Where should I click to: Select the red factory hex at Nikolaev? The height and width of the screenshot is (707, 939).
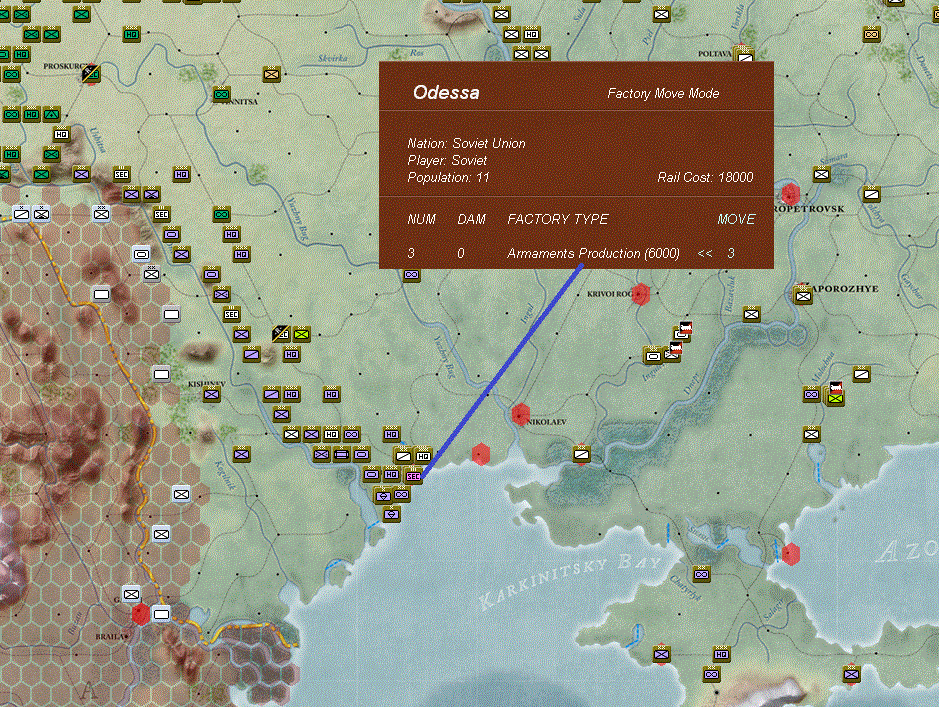520,414
